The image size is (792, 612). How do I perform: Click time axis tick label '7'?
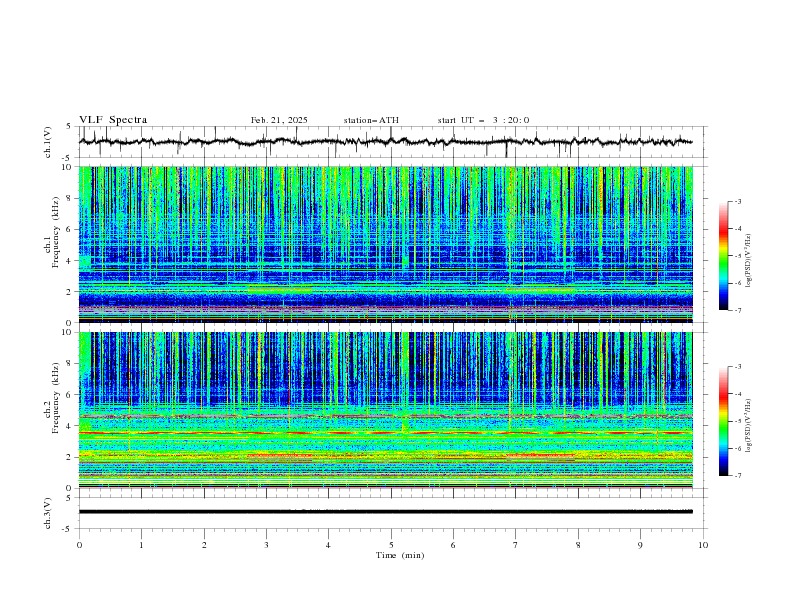(516, 545)
